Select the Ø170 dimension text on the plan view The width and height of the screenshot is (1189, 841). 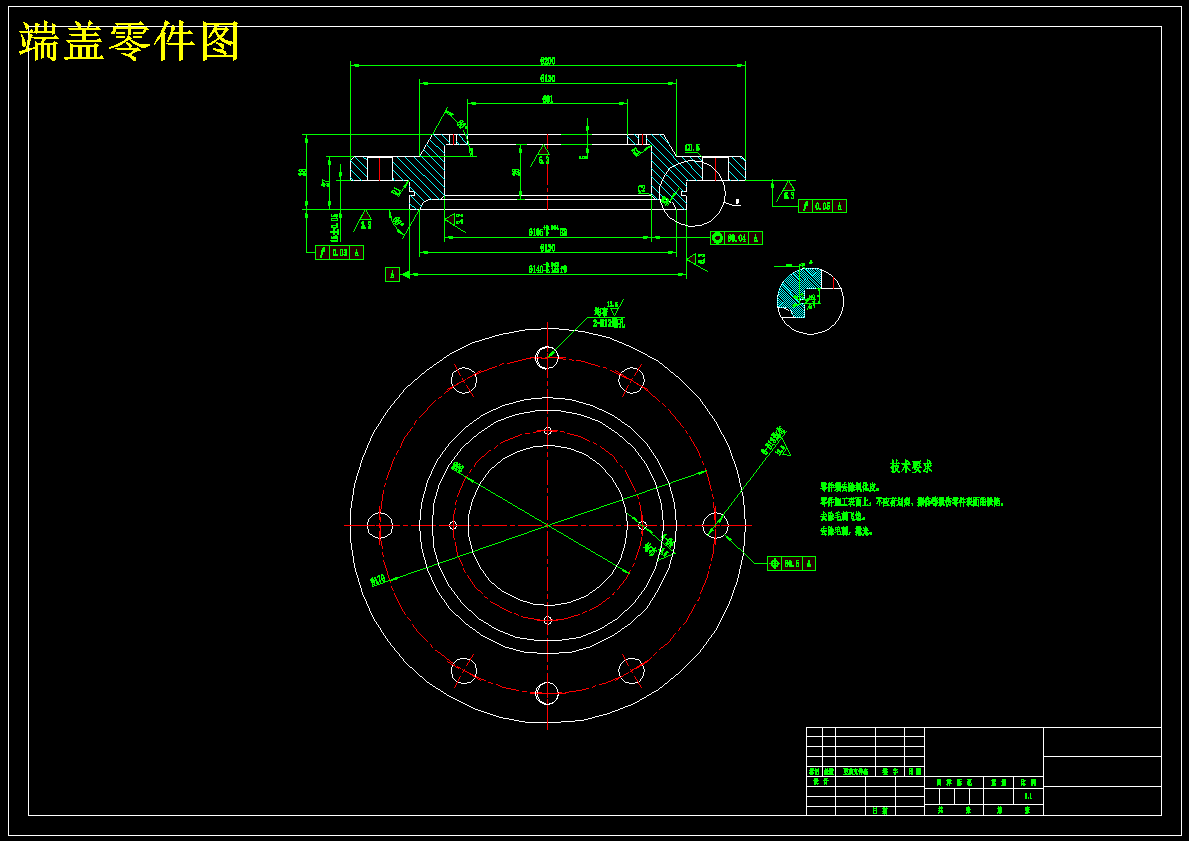click(378, 581)
